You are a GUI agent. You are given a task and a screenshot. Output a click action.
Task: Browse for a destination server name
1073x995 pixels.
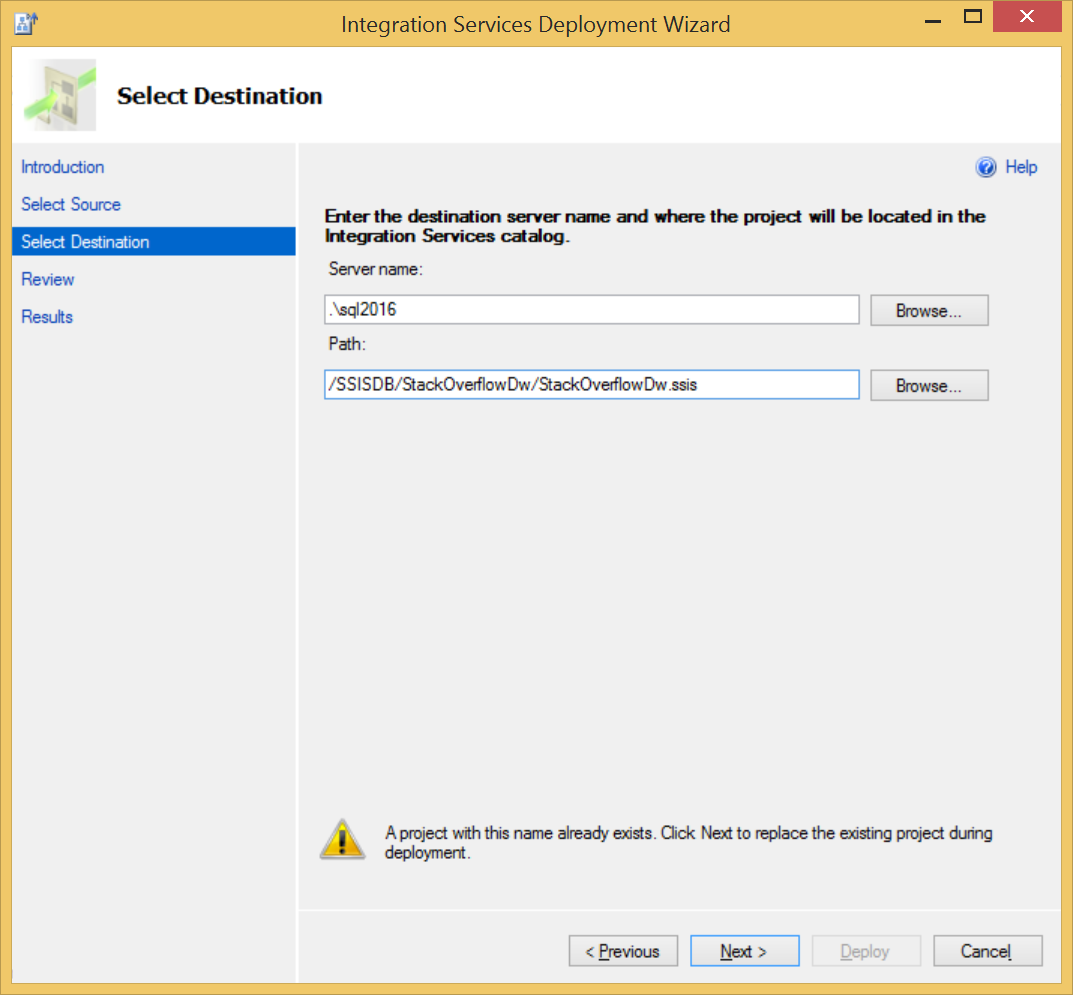click(928, 310)
